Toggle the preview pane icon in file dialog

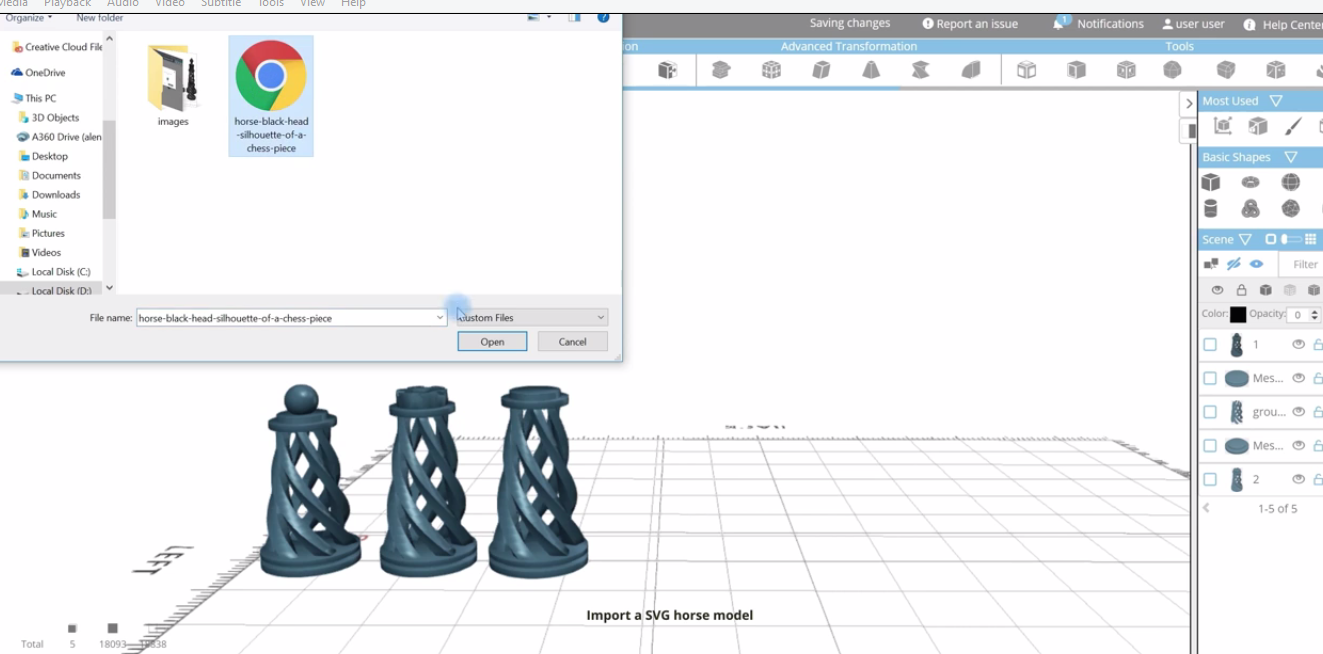coord(574,17)
